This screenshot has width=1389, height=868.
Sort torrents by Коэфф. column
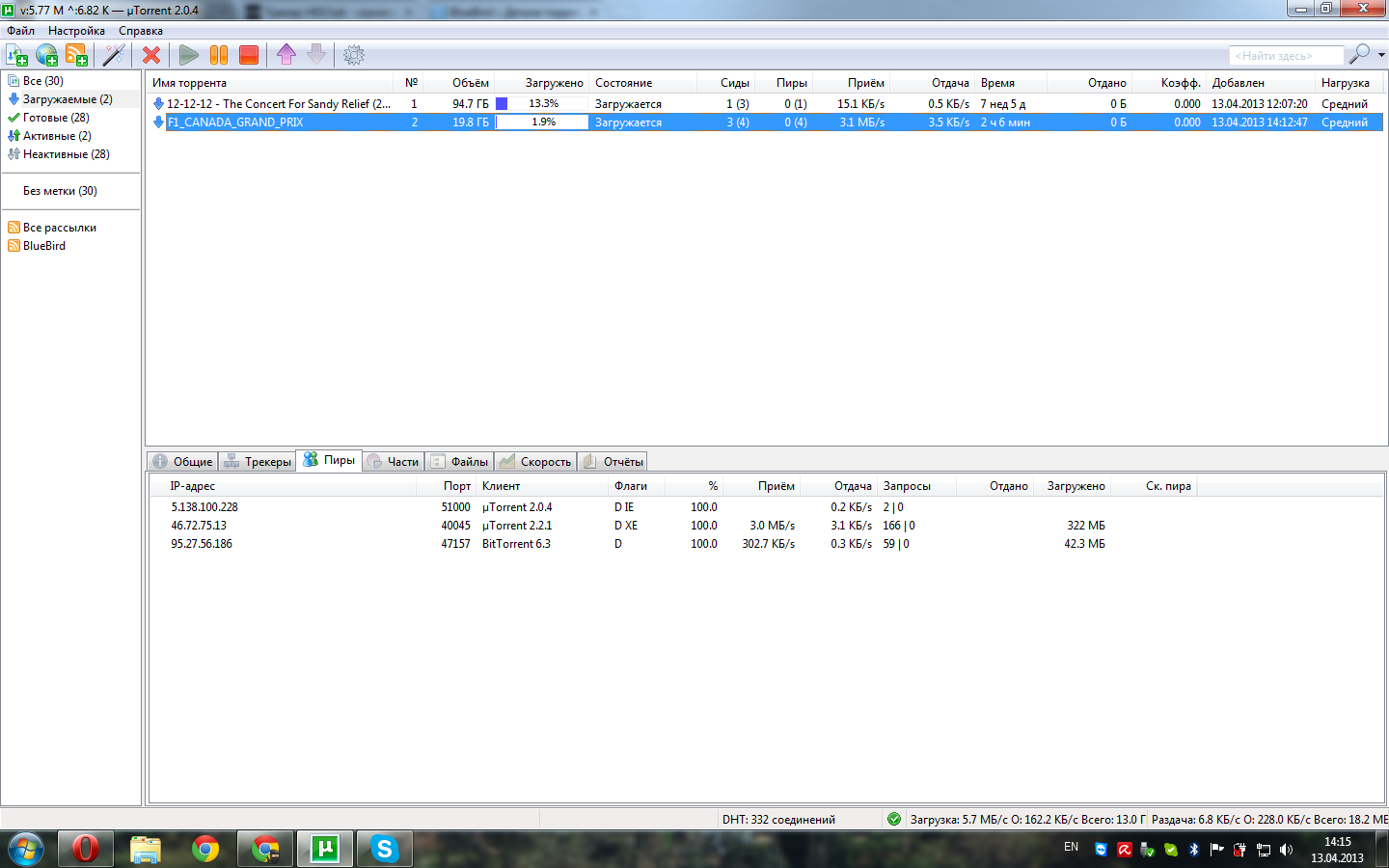1169,83
